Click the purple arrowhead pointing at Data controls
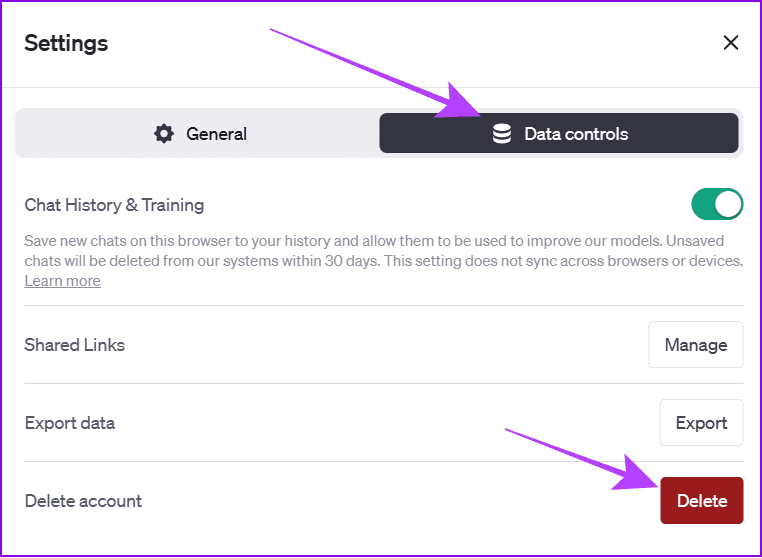The height and width of the screenshot is (558, 762). tap(459, 103)
